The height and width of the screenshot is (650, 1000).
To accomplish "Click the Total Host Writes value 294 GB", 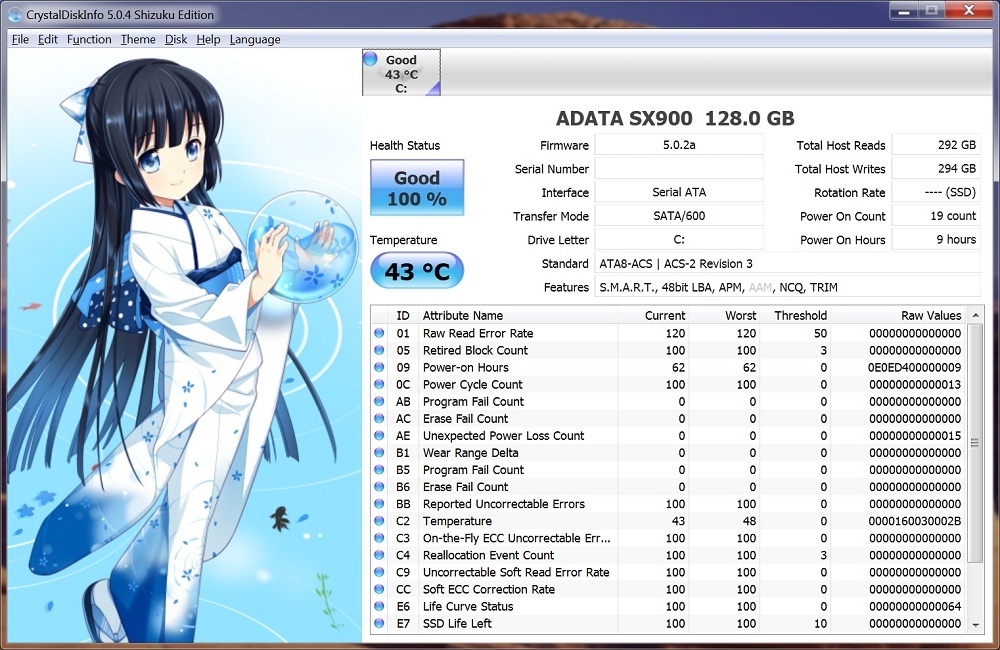I will point(936,168).
